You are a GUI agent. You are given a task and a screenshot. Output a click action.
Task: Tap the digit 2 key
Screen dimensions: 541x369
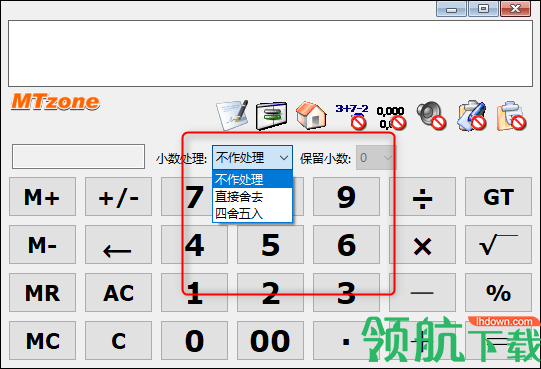tap(270, 293)
